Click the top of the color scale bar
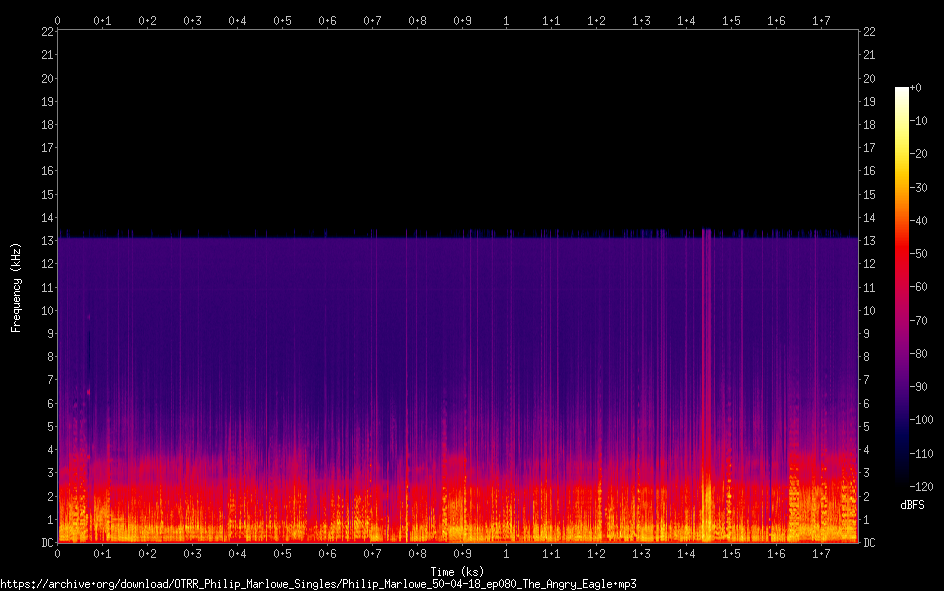Screen dimensions: 944x591 click(901, 90)
